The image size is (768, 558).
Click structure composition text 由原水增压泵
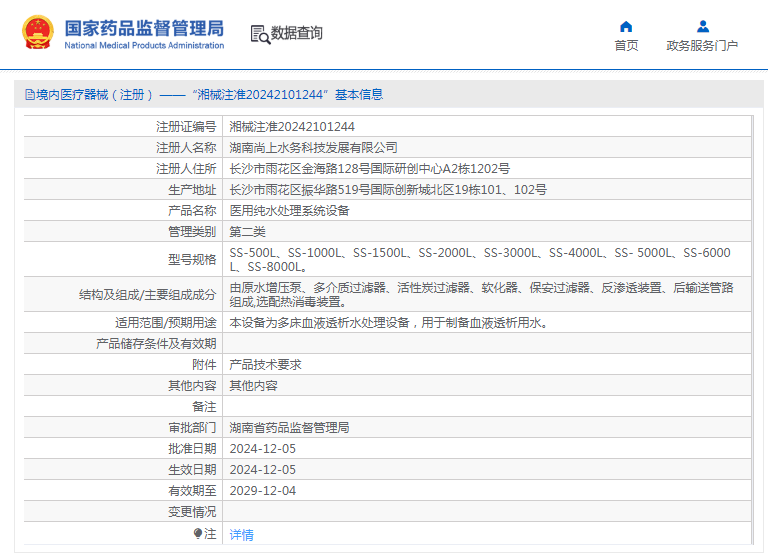tap(481, 295)
